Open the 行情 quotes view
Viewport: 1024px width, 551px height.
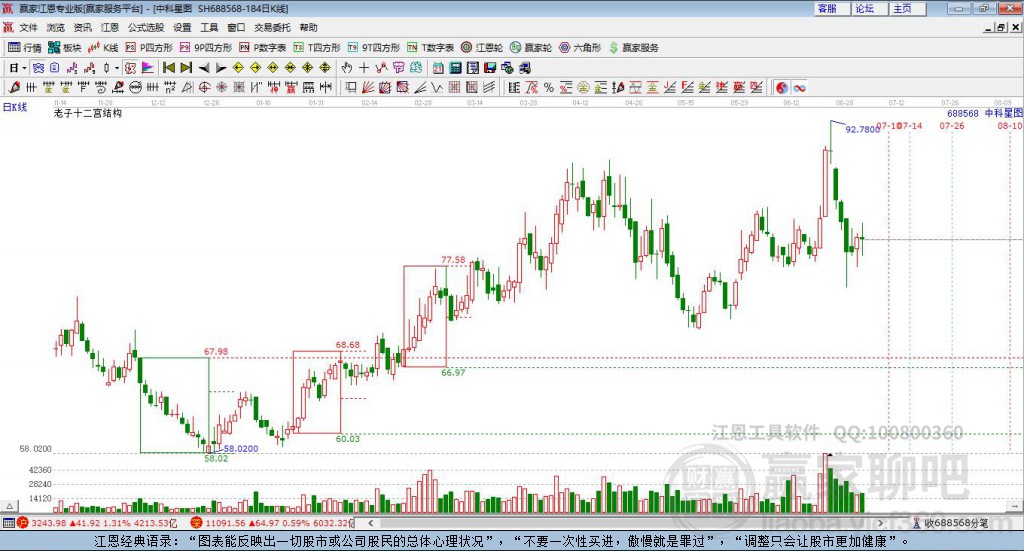(24, 48)
